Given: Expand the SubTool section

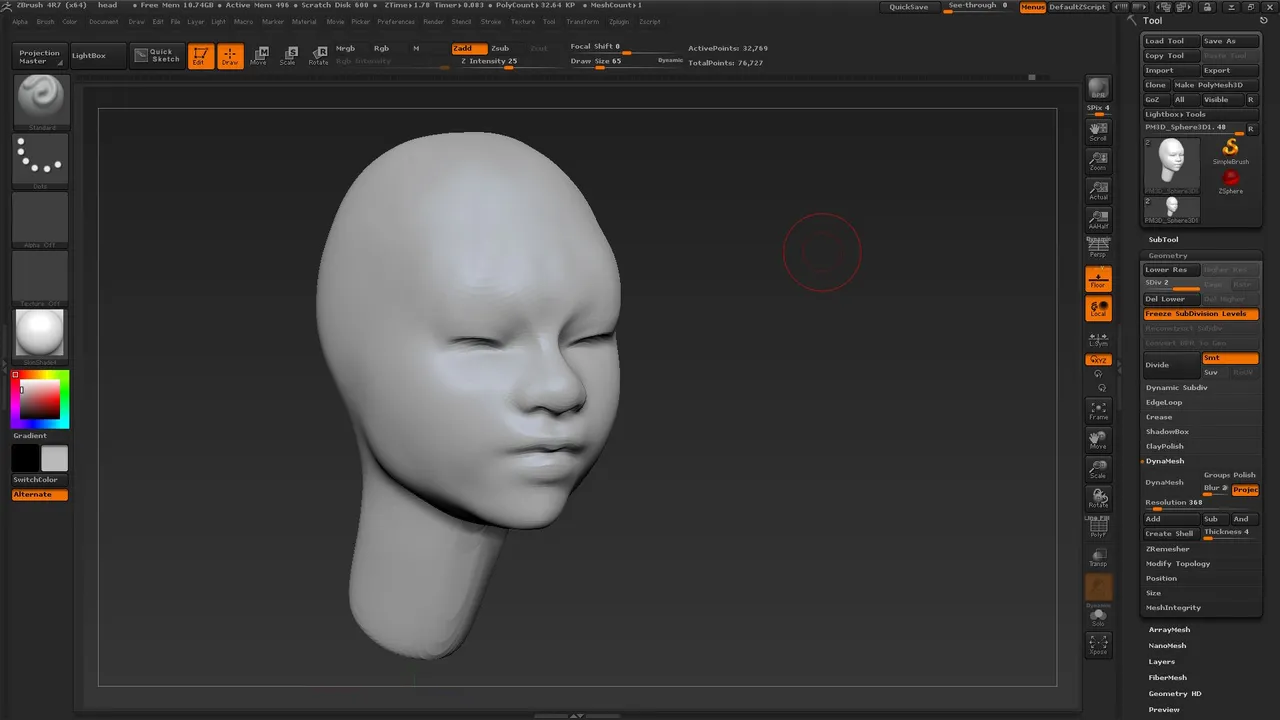Looking at the screenshot, I should [x=1163, y=240].
